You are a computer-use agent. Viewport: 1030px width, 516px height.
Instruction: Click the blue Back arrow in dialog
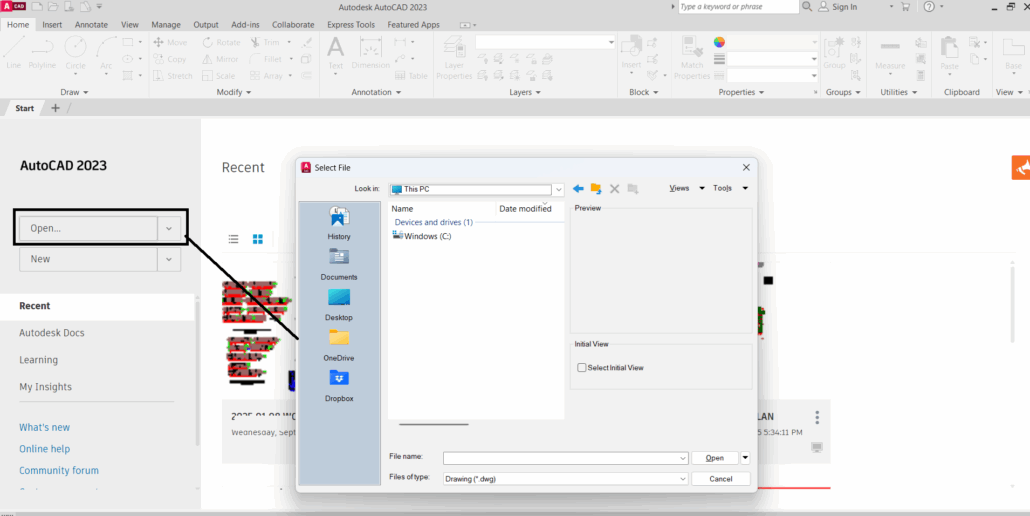pyautogui.click(x=578, y=188)
